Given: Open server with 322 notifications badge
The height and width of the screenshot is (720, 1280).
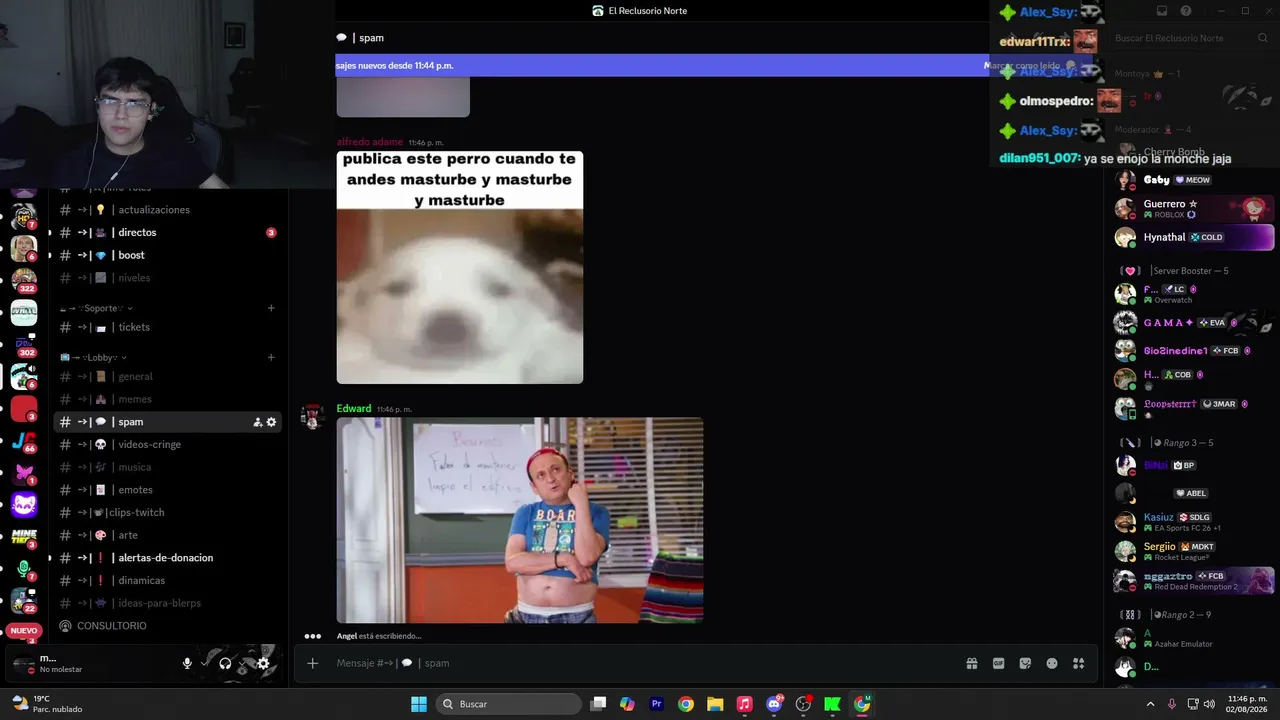Looking at the screenshot, I should click(x=24, y=279).
